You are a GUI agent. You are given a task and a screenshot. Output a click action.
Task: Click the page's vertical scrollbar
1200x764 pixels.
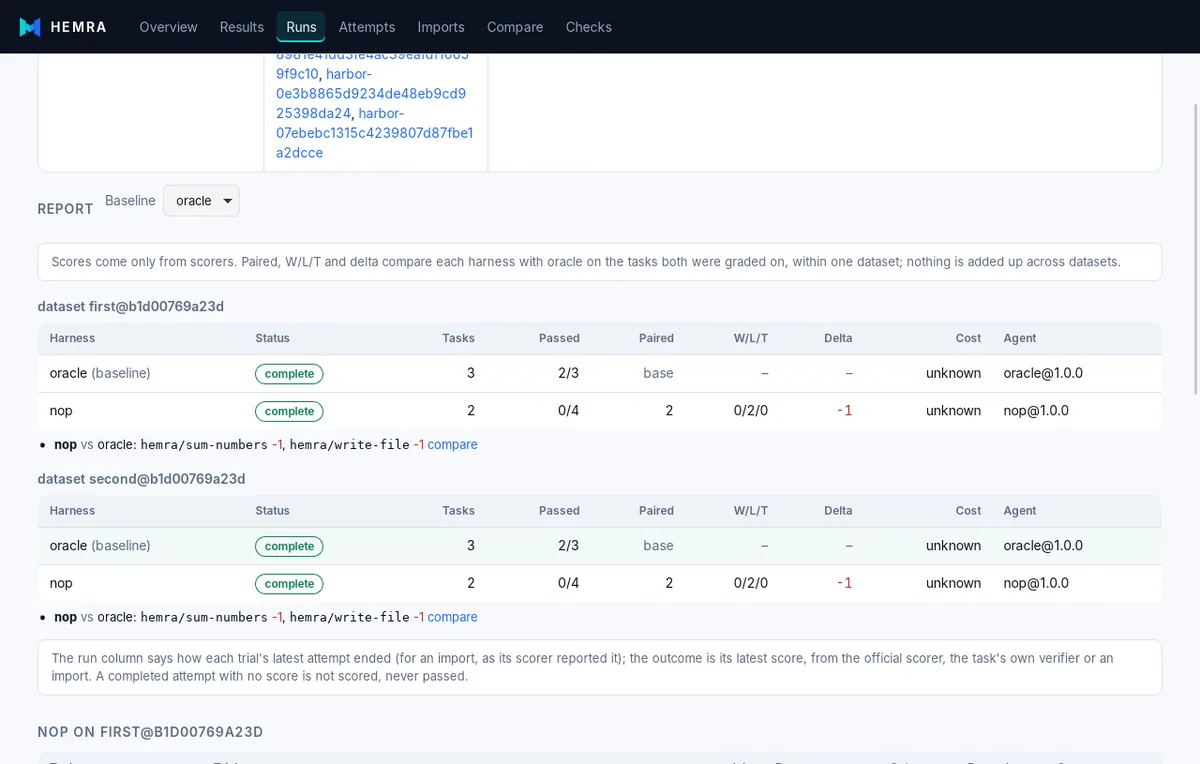coord(1194,250)
